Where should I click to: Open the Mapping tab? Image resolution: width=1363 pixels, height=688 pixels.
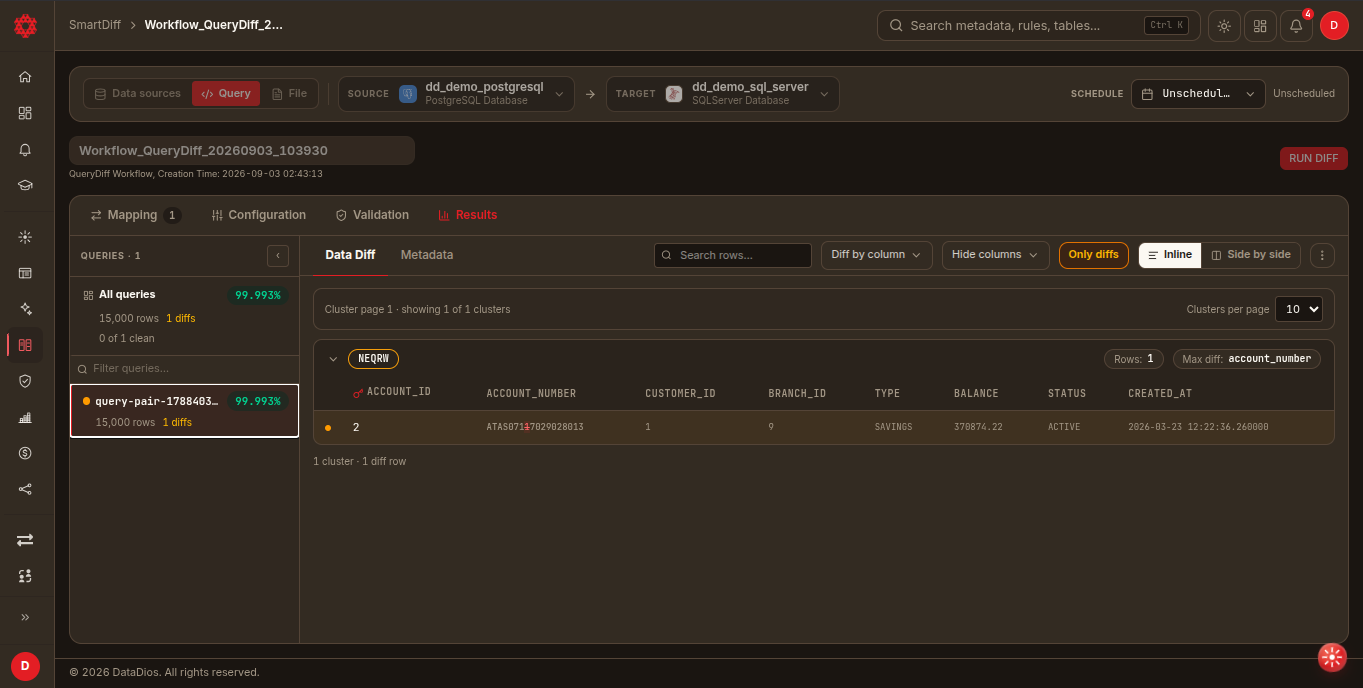(135, 215)
